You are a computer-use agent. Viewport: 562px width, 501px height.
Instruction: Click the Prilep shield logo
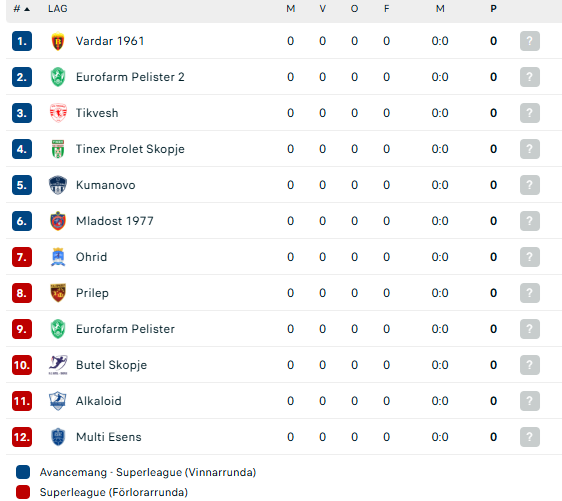point(58,293)
